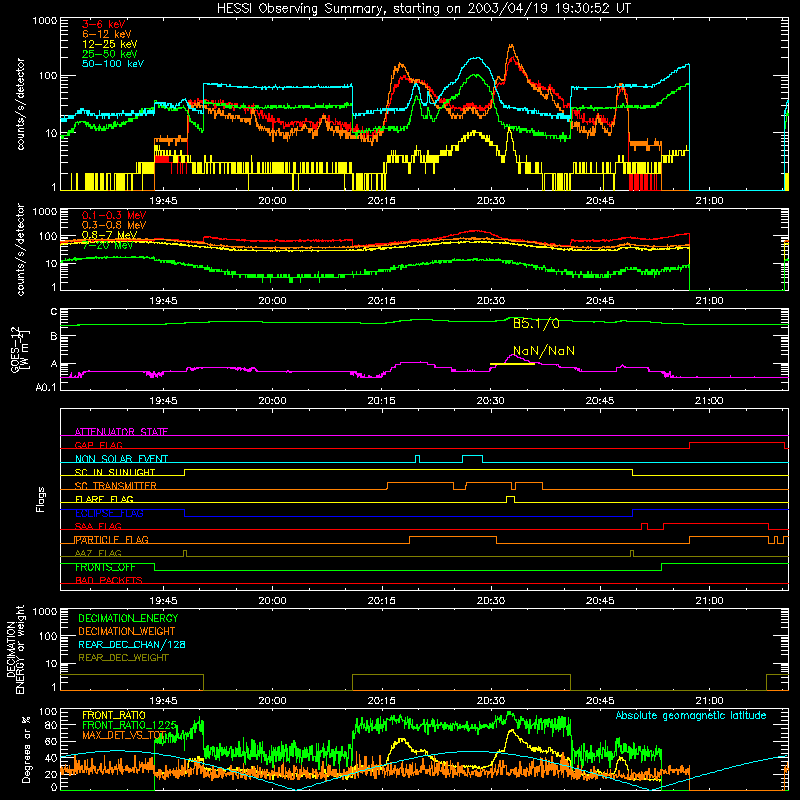
Task: Click the DECIMATION_WEIGHT legend label
Action: 127,632
